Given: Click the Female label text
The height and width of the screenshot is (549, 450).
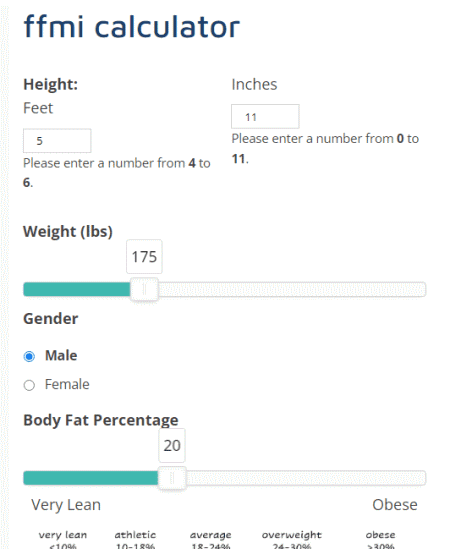Looking at the screenshot, I should [x=67, y=384].
